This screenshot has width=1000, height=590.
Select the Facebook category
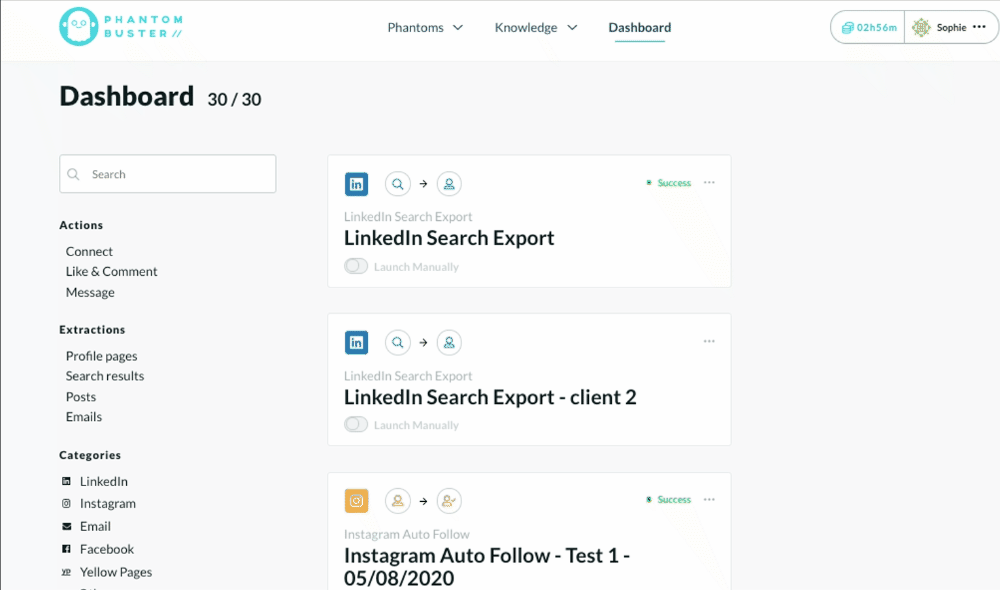(107, 549)
